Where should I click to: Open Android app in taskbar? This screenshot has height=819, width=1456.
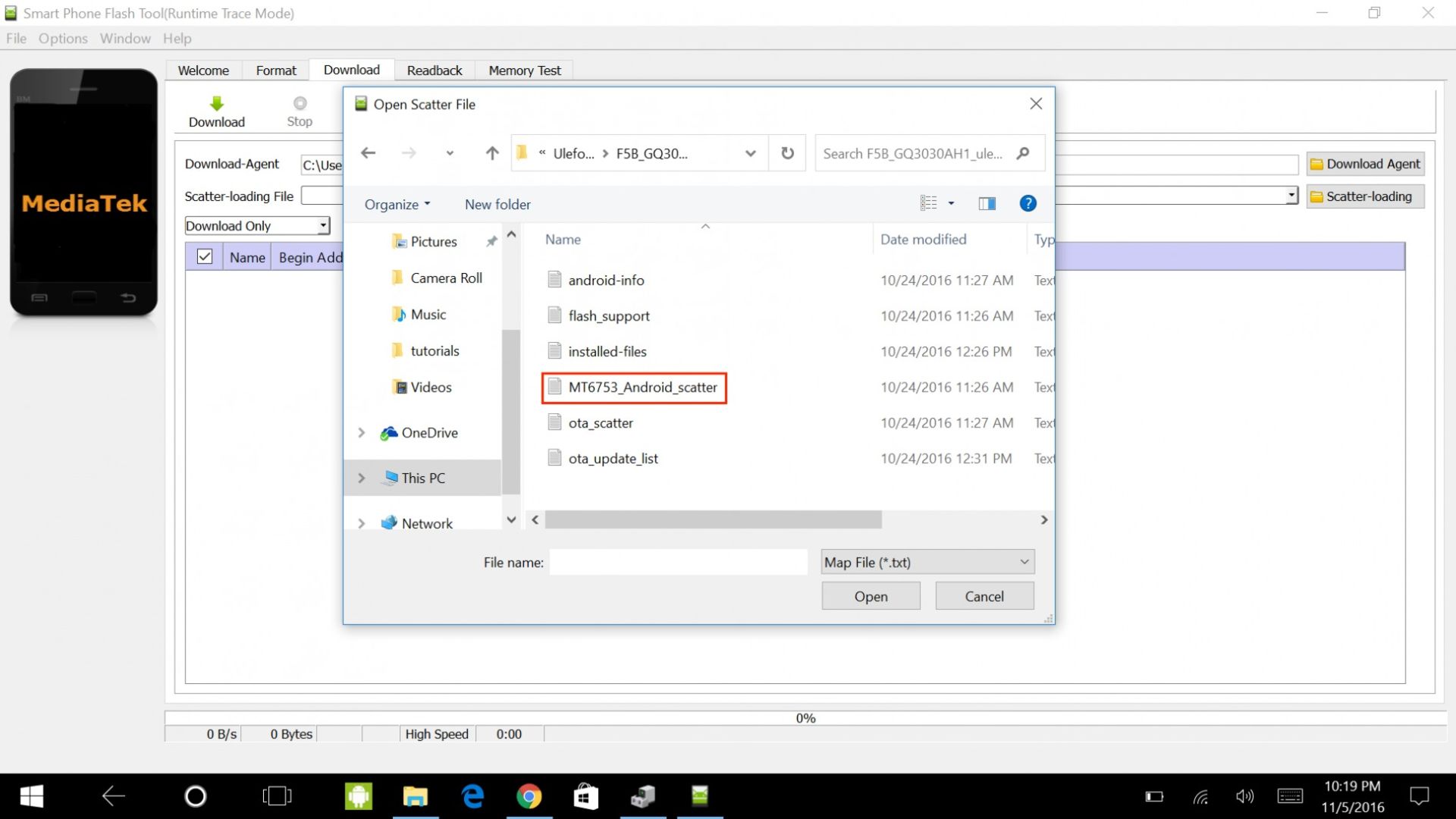point(359,796)
